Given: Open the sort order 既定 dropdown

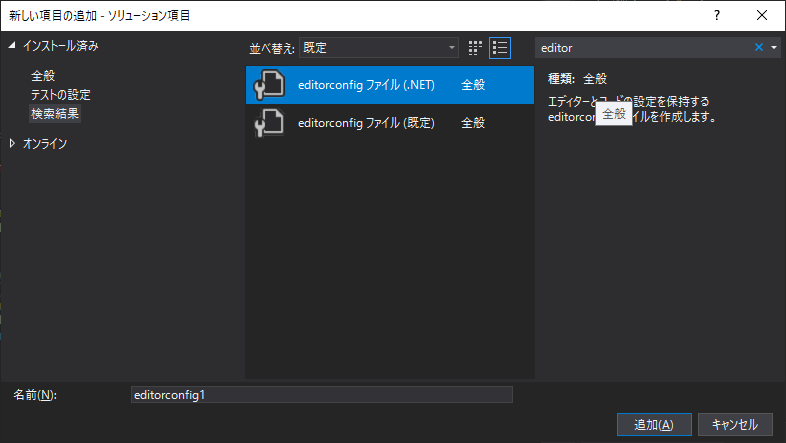Looking at the screenshot, I should (378, 48).
